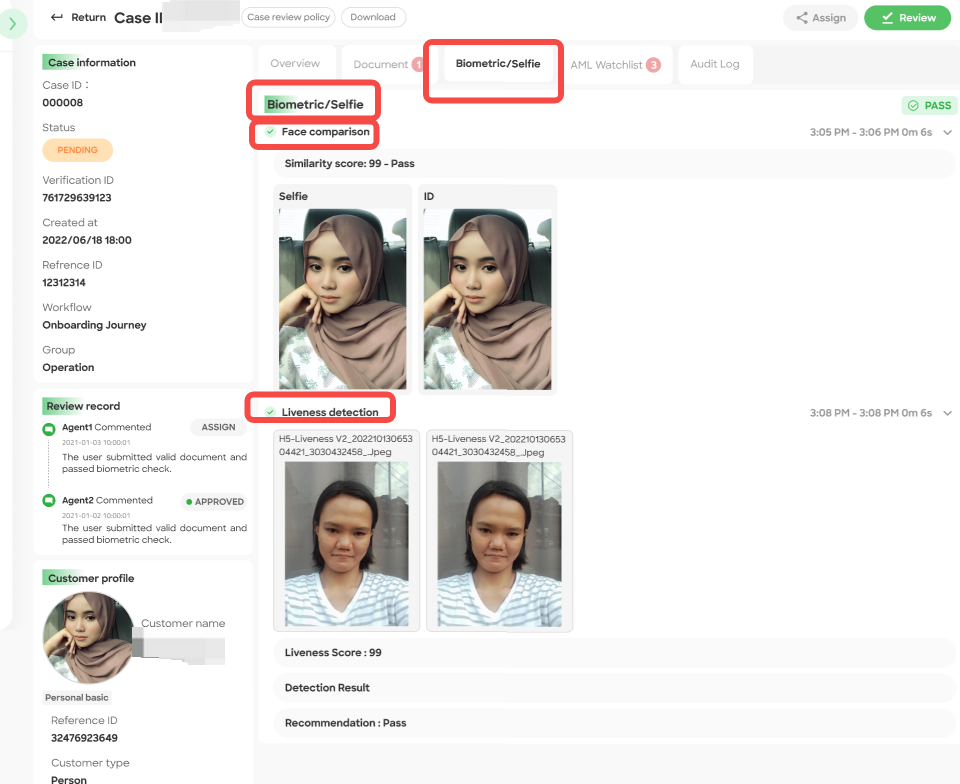Click the Assign button
The height and width of the screenshot is (784, 960).
tap(820, 18)
